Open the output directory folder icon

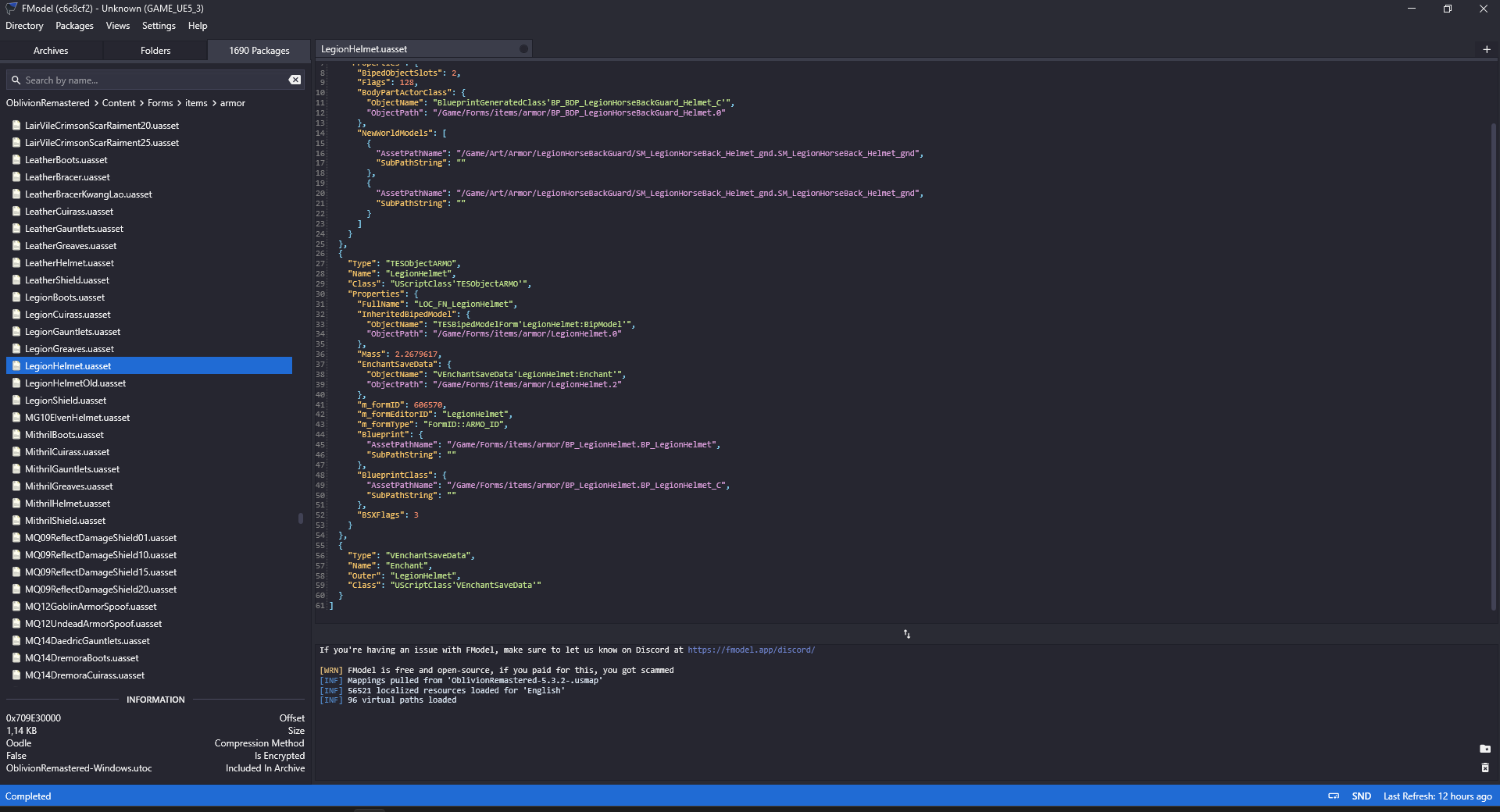(x=1484, y=749)
